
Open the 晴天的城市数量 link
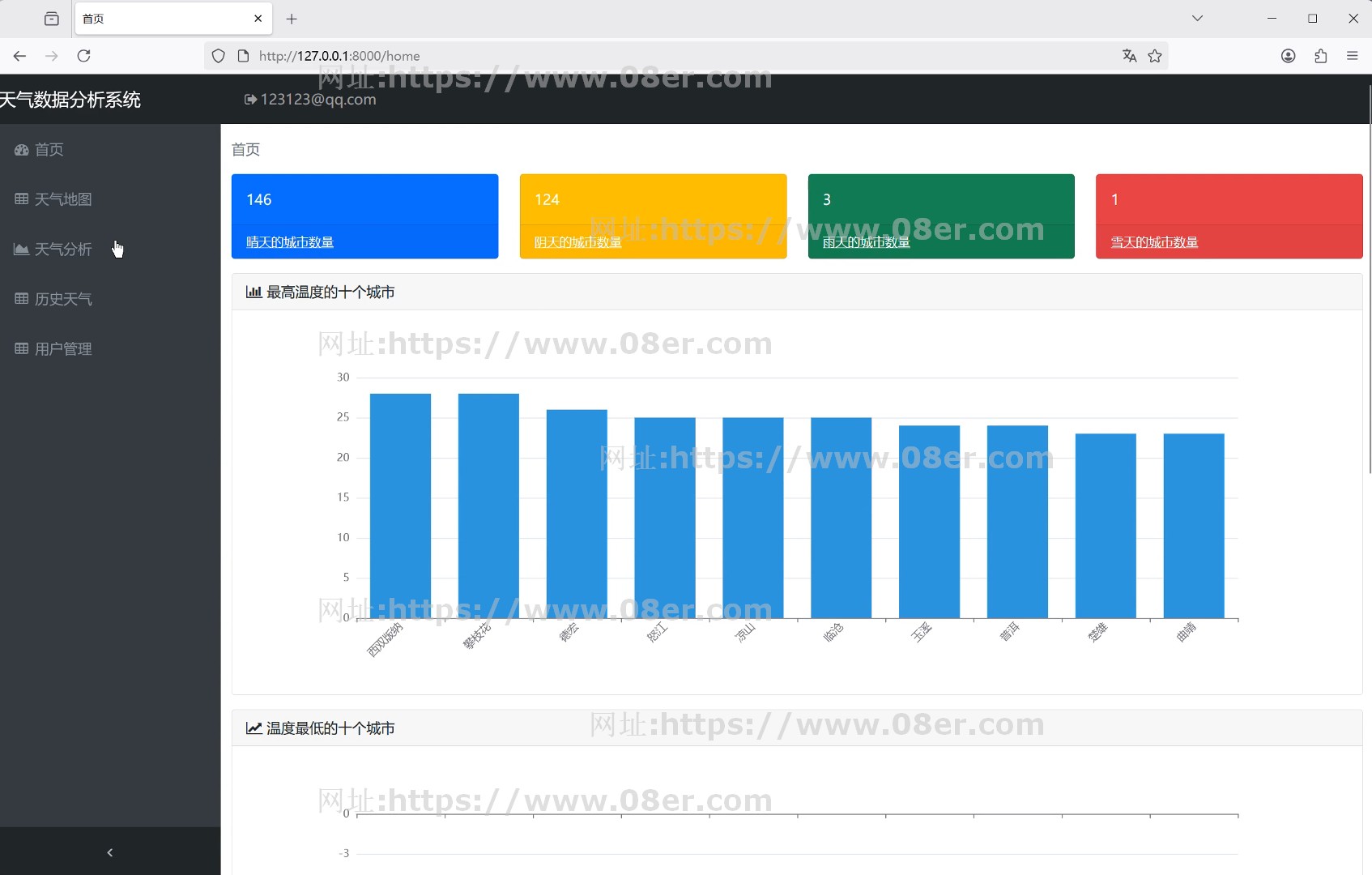(288, 241)
